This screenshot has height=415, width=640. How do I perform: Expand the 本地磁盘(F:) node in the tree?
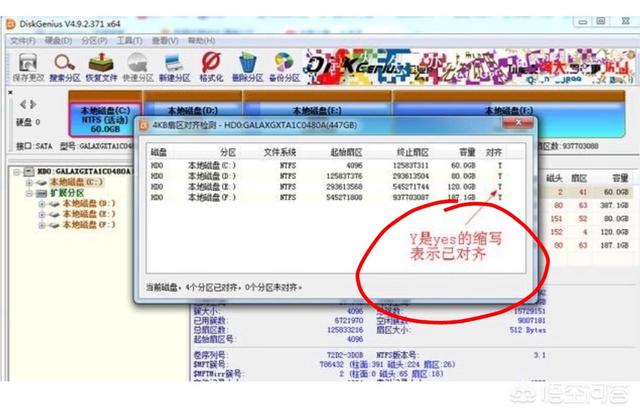(42, 225)
